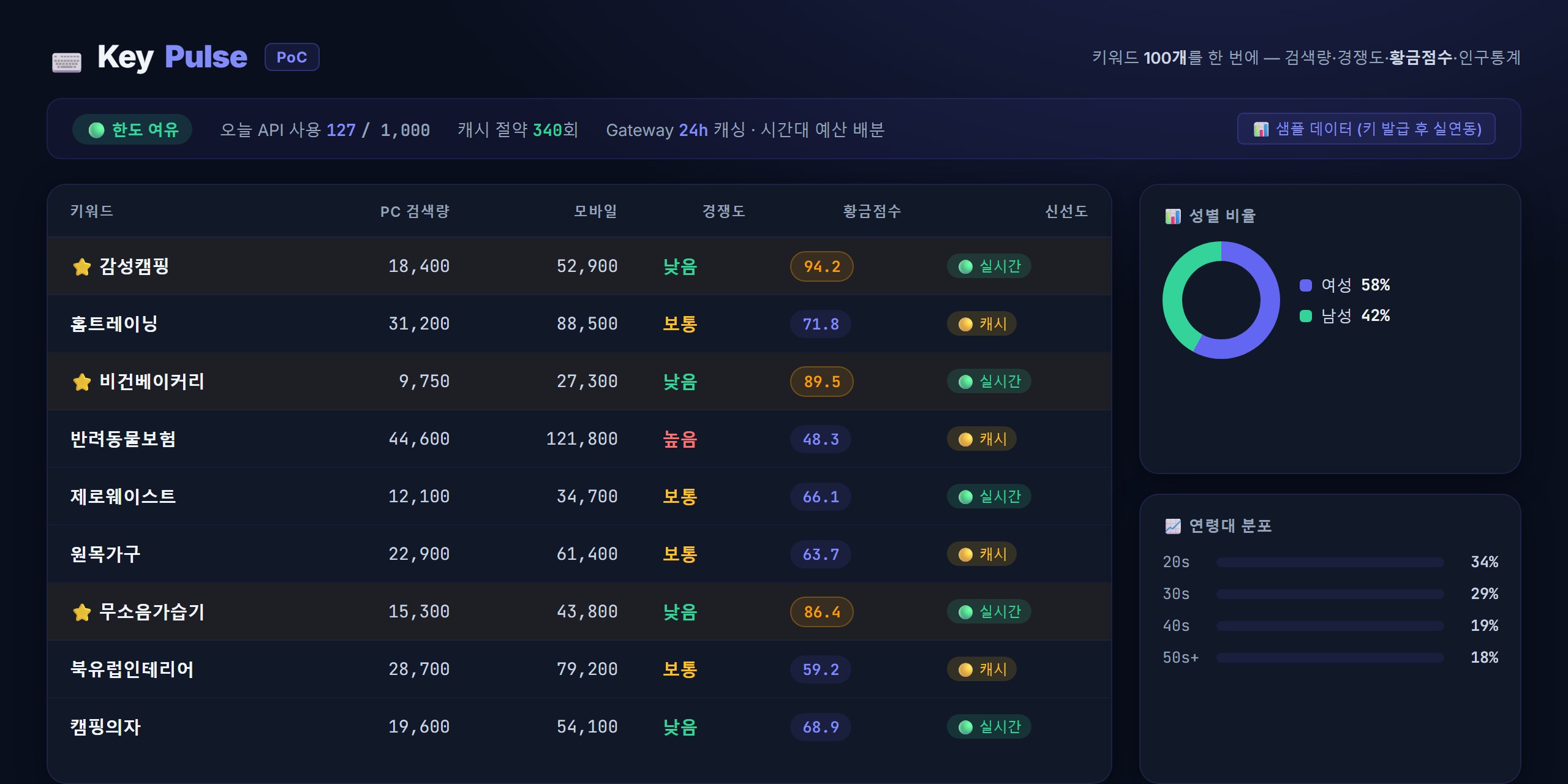Select the 반려동물보험 keyword
The height and width of the screenshot is (784, 1568).
click(x=123, y=439)
